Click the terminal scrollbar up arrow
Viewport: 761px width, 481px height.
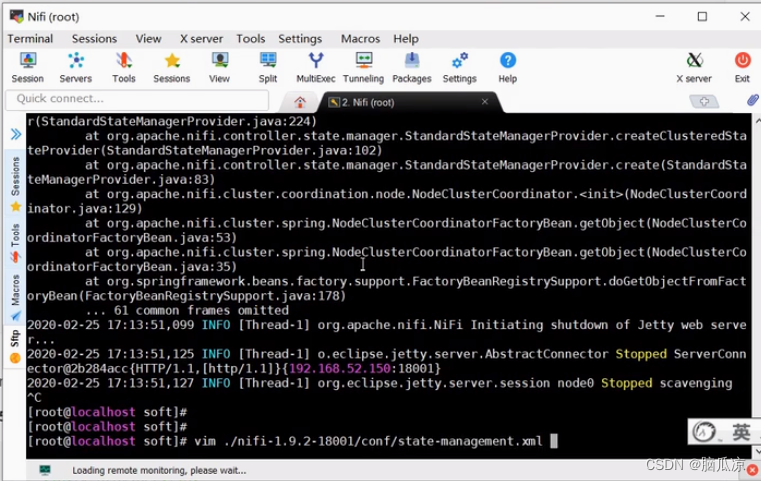click(x=757, y=119)
